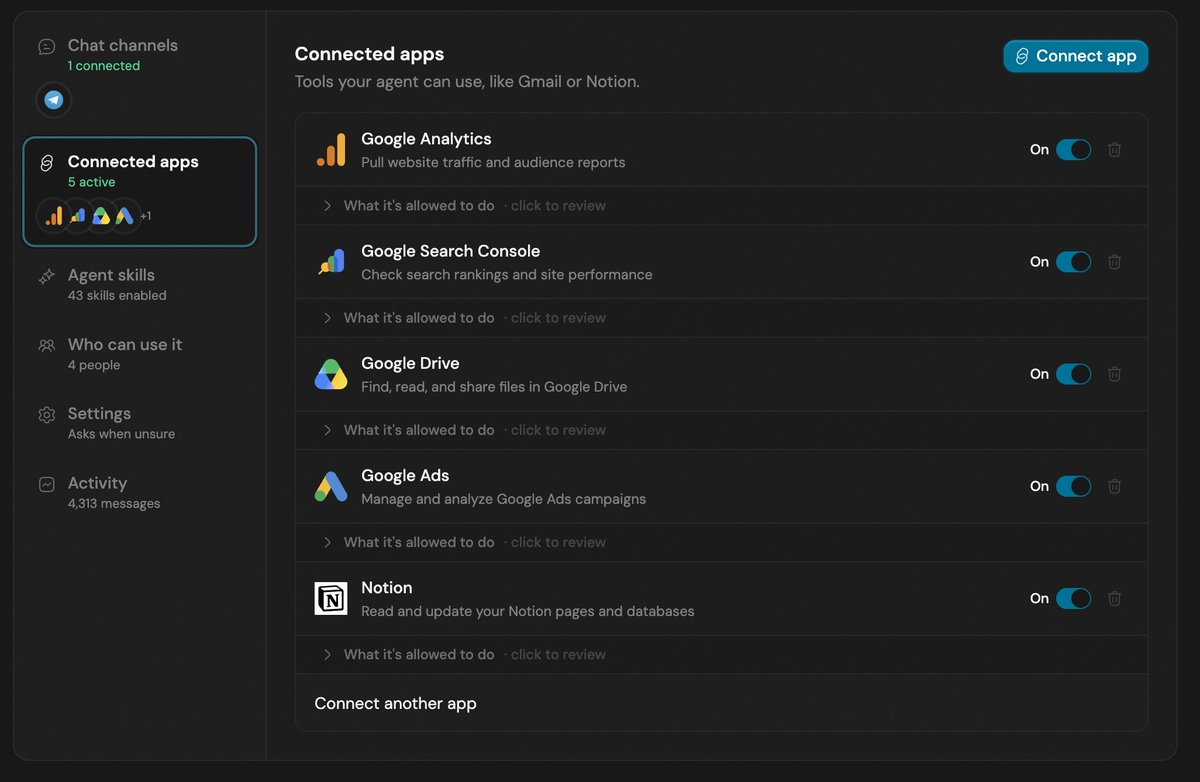Click the Who can use it people icon
Image resolution: width=1200 pixels, height=782 pixels.
click(x=47, y=346)
